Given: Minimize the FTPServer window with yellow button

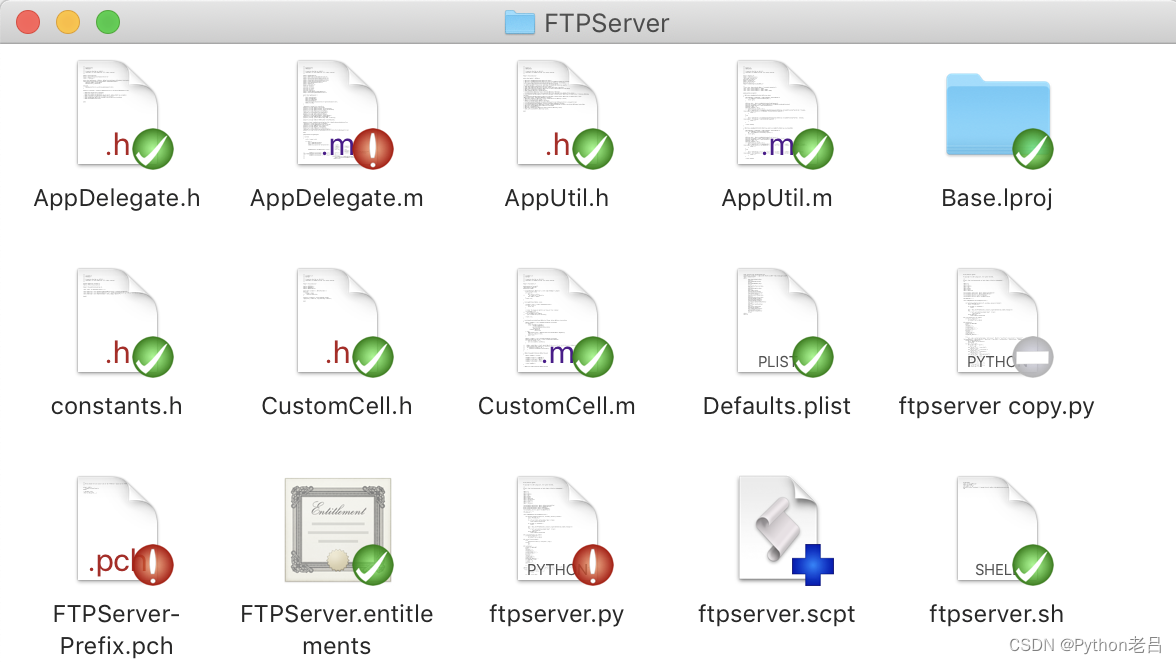Looking at the screenshot, I should [68, 22].
